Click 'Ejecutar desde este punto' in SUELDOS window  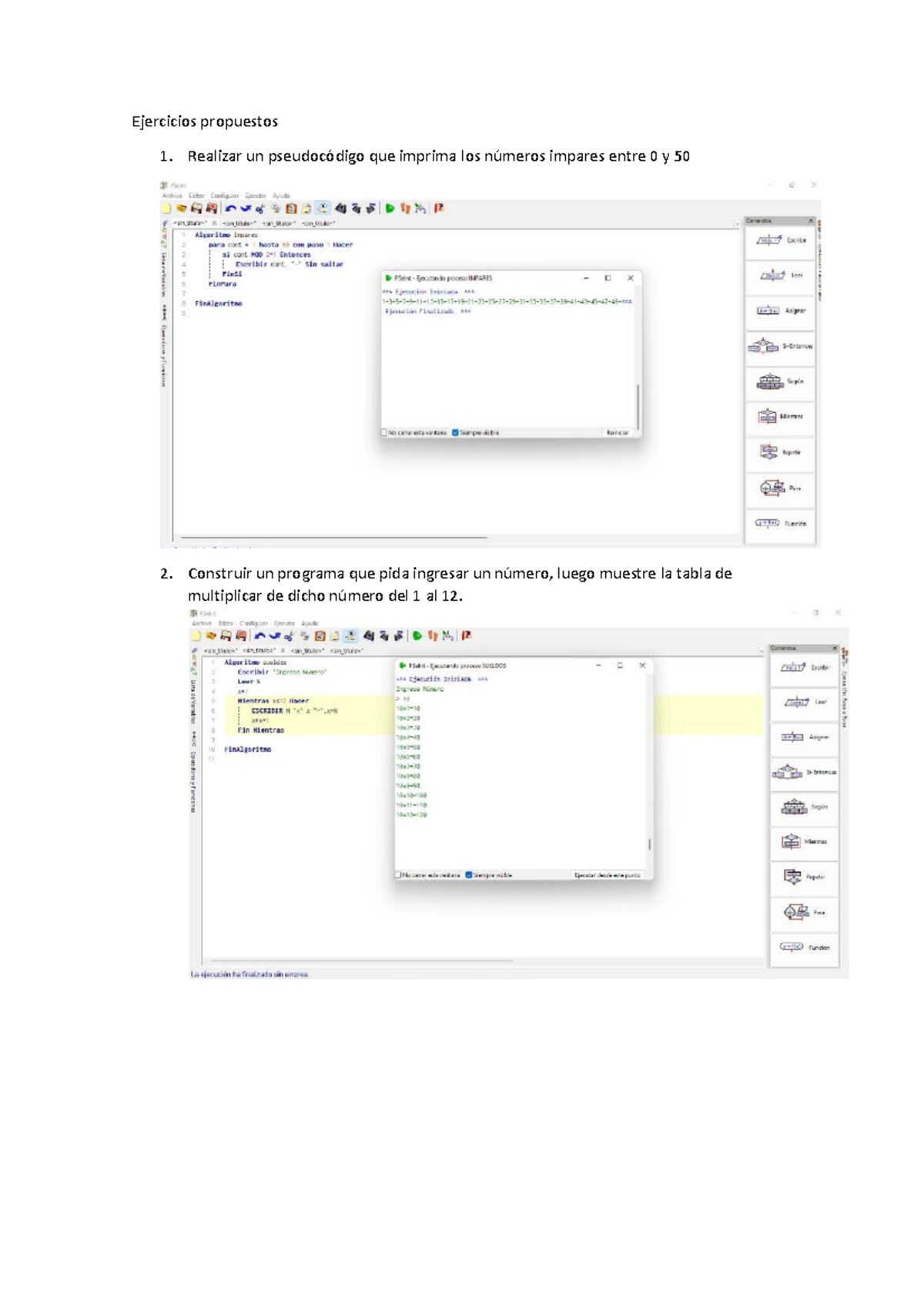(607, 875)
